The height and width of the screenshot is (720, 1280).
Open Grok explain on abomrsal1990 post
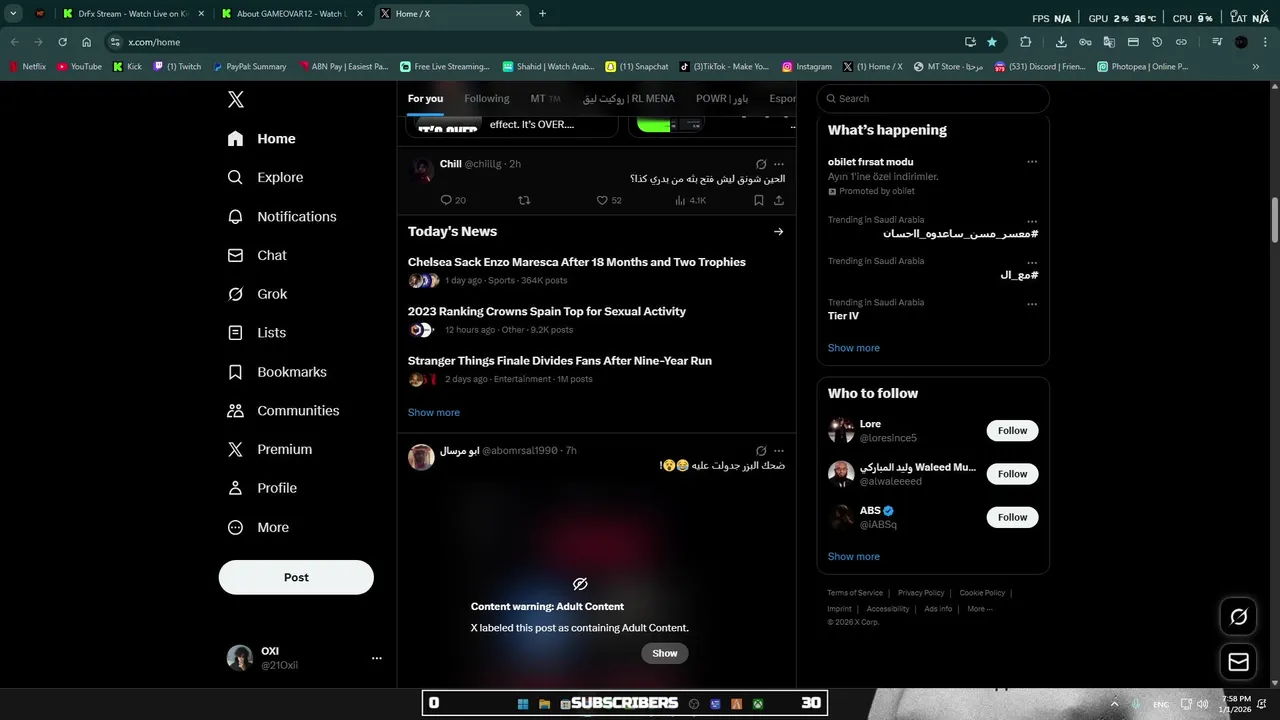click(x=761, y=451)
